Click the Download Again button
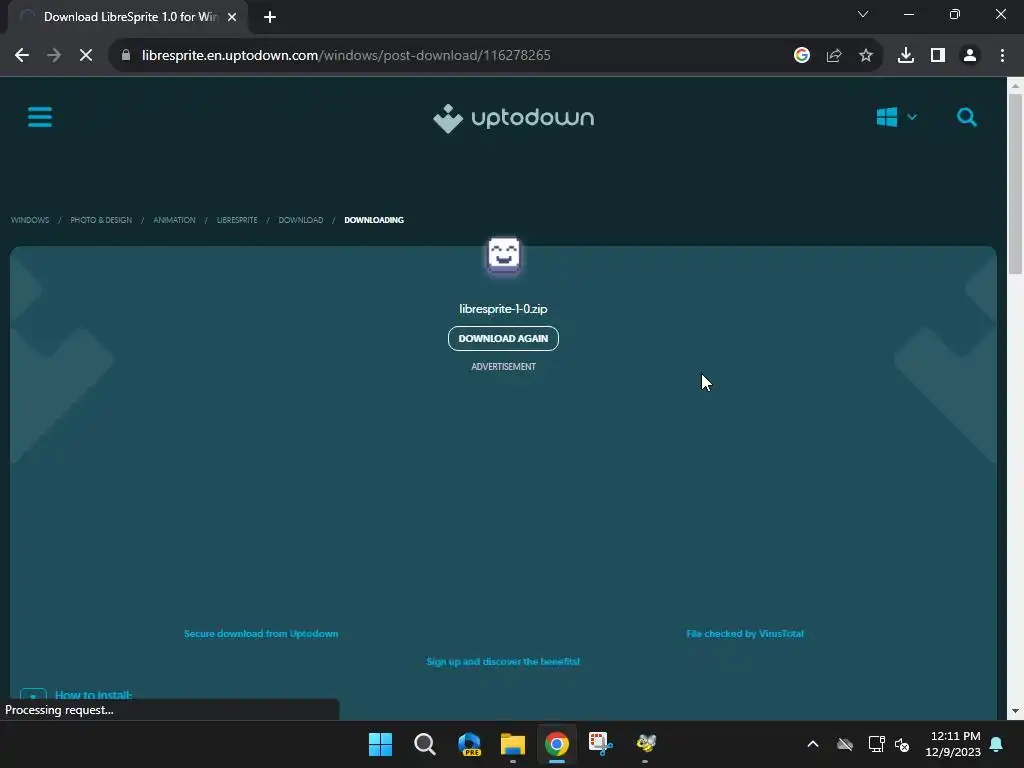1024x768 pixels. [503, 338]
